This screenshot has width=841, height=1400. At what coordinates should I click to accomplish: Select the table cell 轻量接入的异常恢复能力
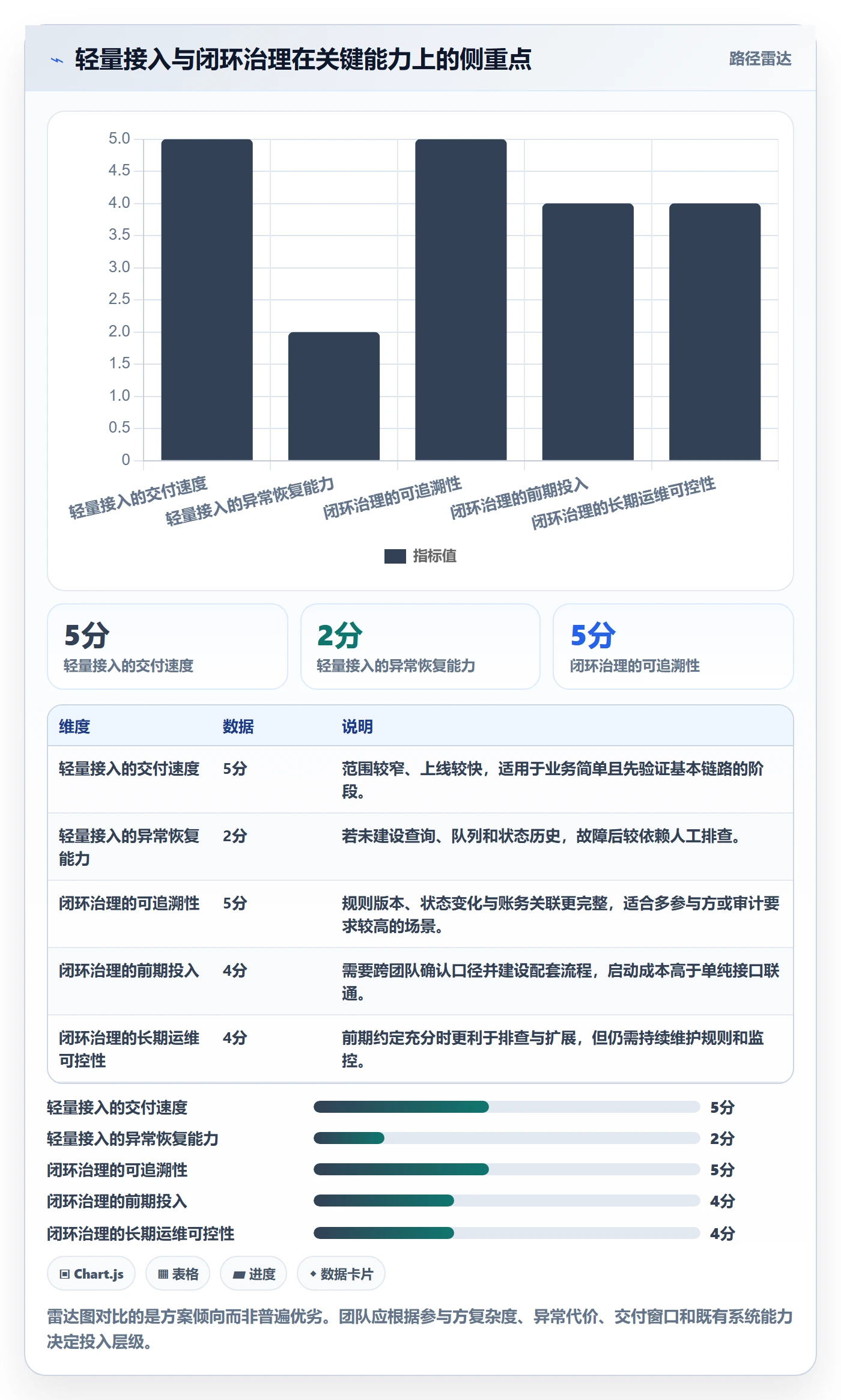(x=129, y=847)
